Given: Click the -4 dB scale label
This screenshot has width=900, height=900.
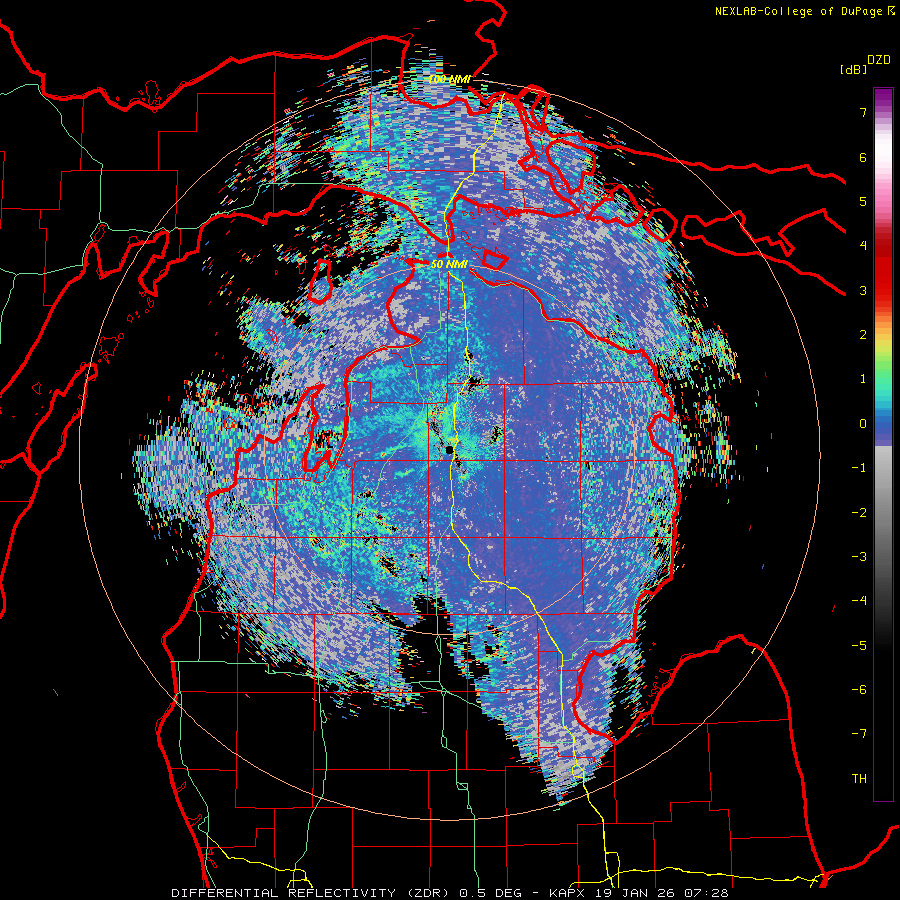Looking at the screenshot, I should point(859,600).
